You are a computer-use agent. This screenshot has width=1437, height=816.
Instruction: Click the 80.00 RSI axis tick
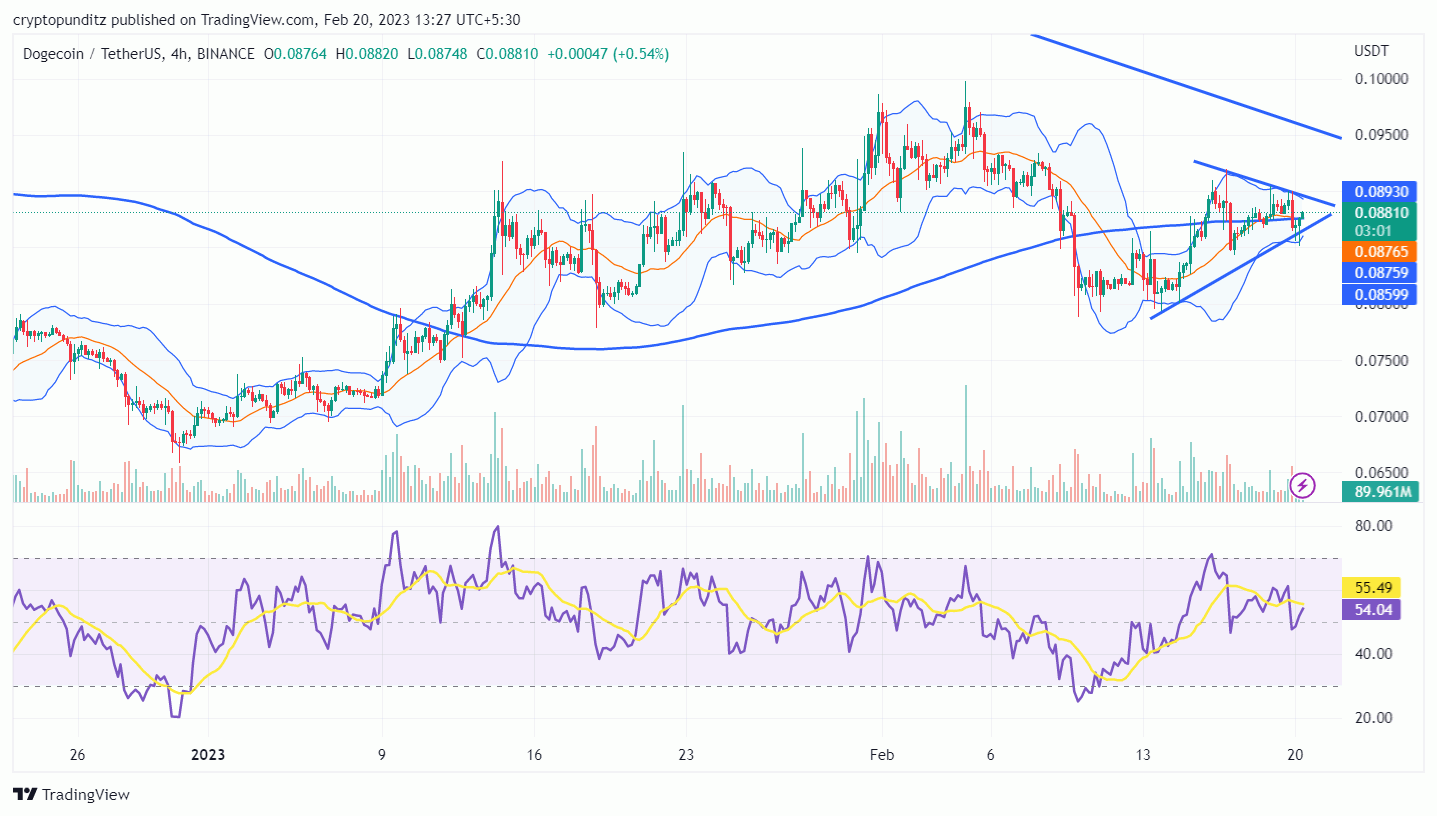tap(1373, 525)
